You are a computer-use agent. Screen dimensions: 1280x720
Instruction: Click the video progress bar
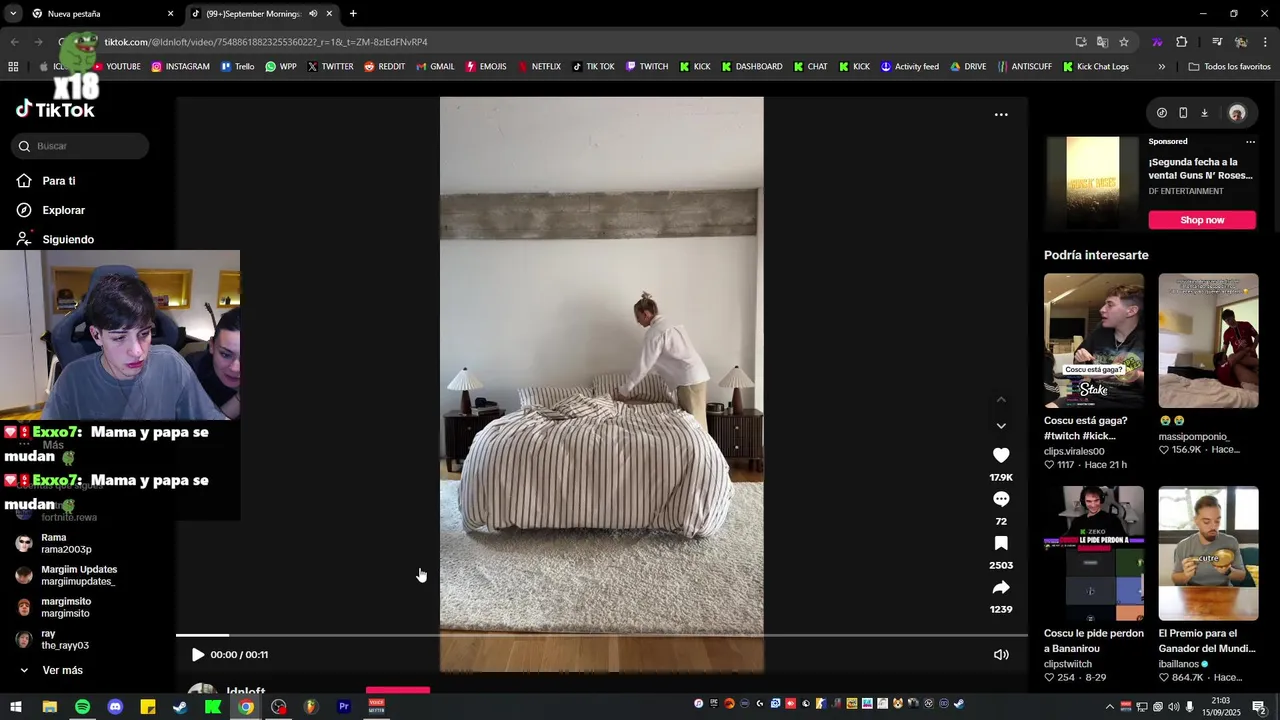coord(601,635)
